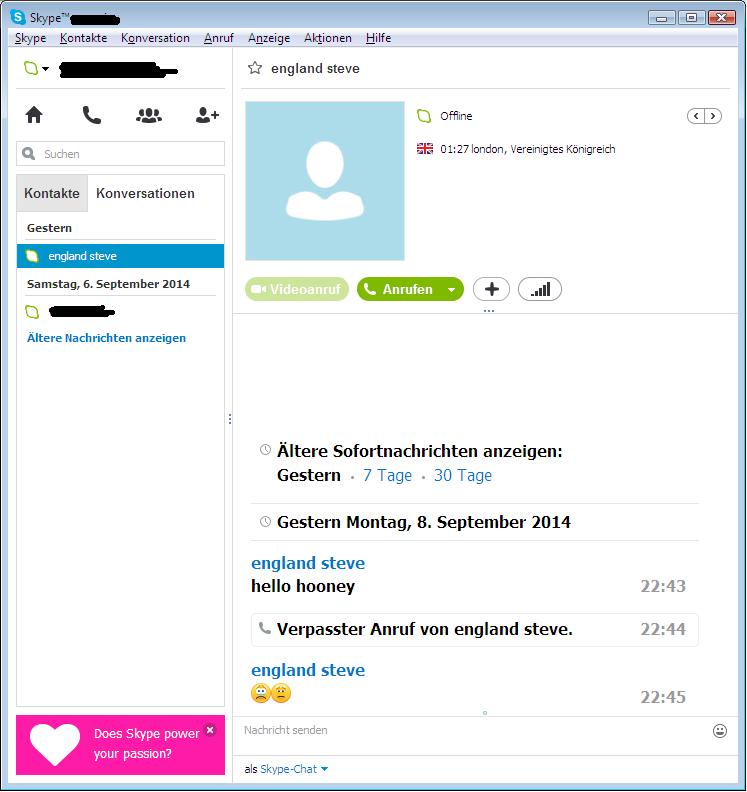Click the vertical pane splitter handle dots

pos(230,419)
